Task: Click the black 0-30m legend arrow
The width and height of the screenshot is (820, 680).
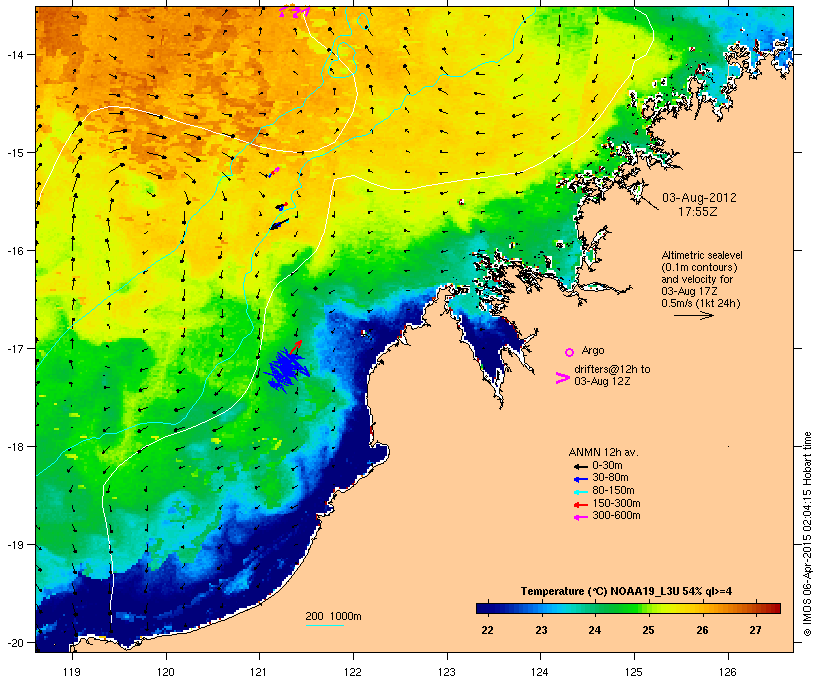Action: (x=581, y=466)
